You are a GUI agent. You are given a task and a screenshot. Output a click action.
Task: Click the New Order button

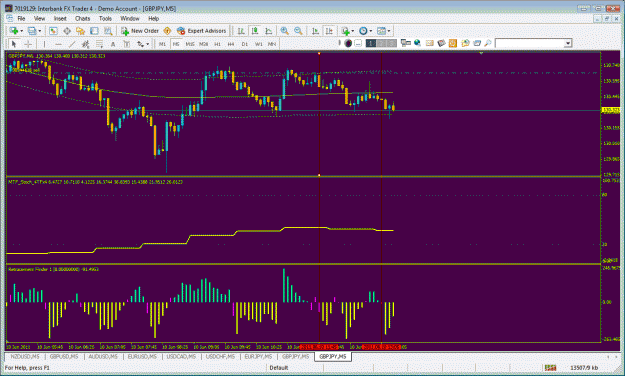click(140, 31)
